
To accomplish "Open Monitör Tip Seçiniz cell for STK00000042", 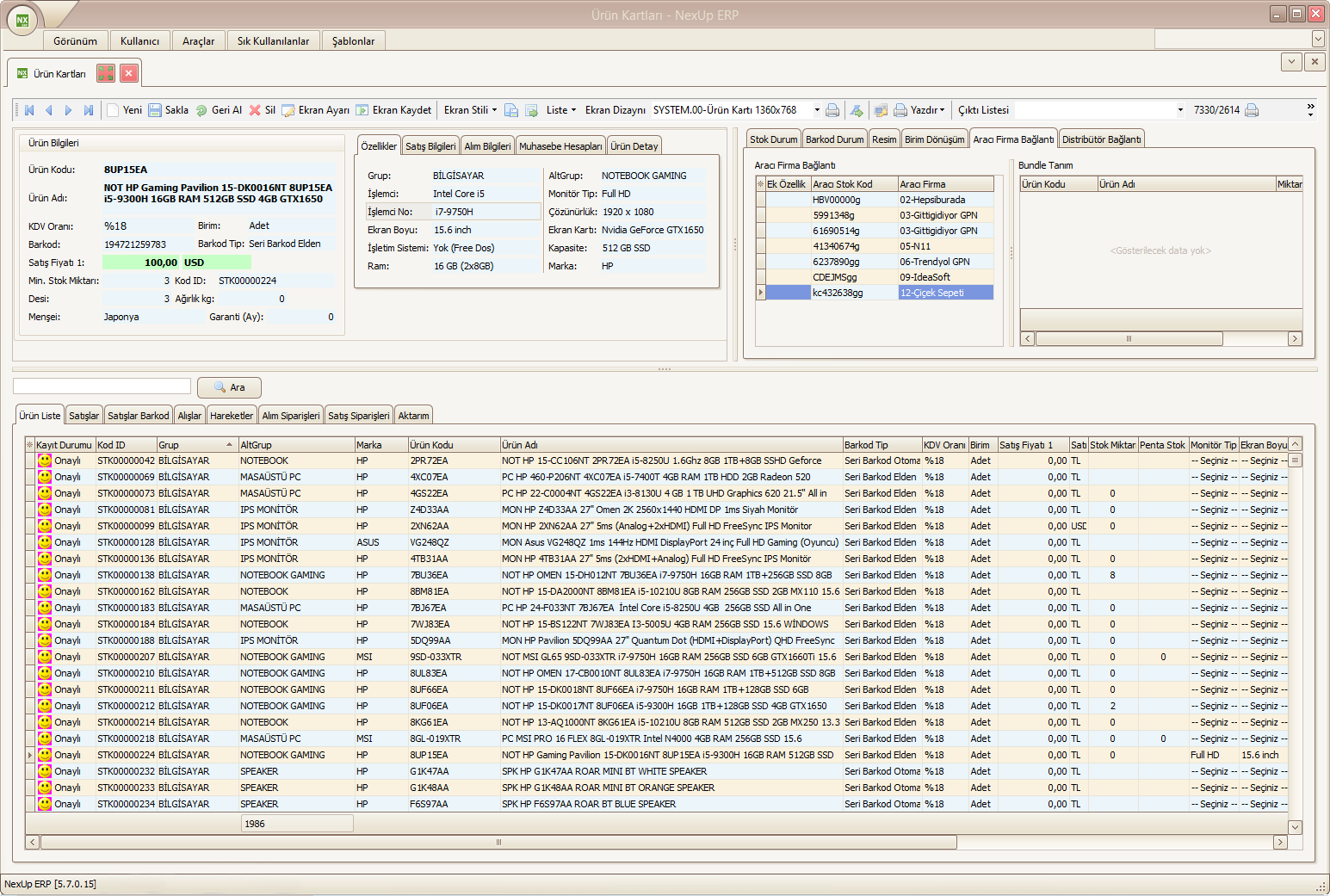I will (1214, 460).
